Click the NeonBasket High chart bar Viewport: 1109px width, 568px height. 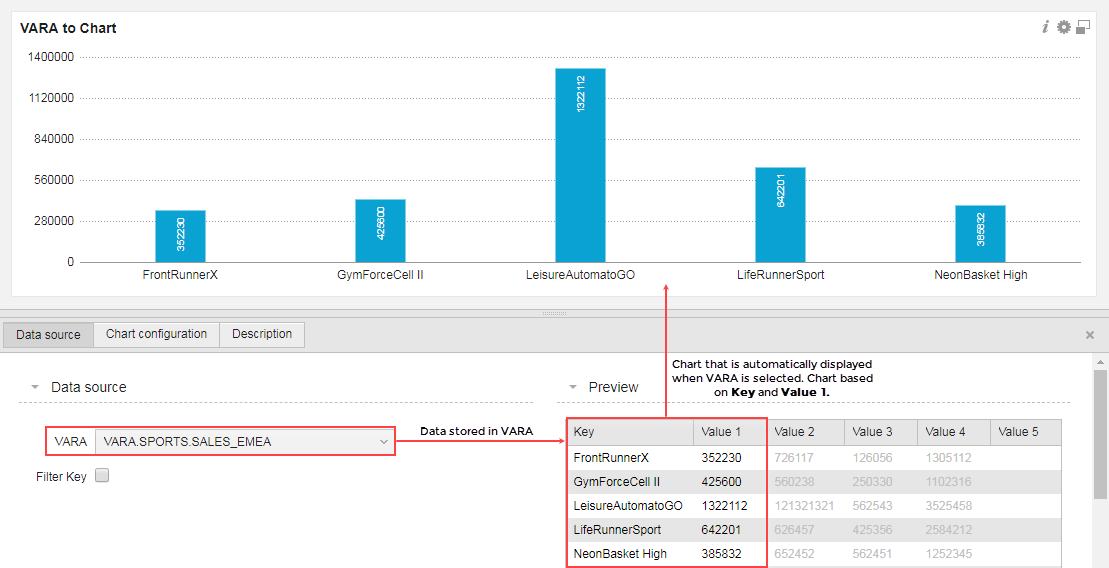[x=980, y=234]
